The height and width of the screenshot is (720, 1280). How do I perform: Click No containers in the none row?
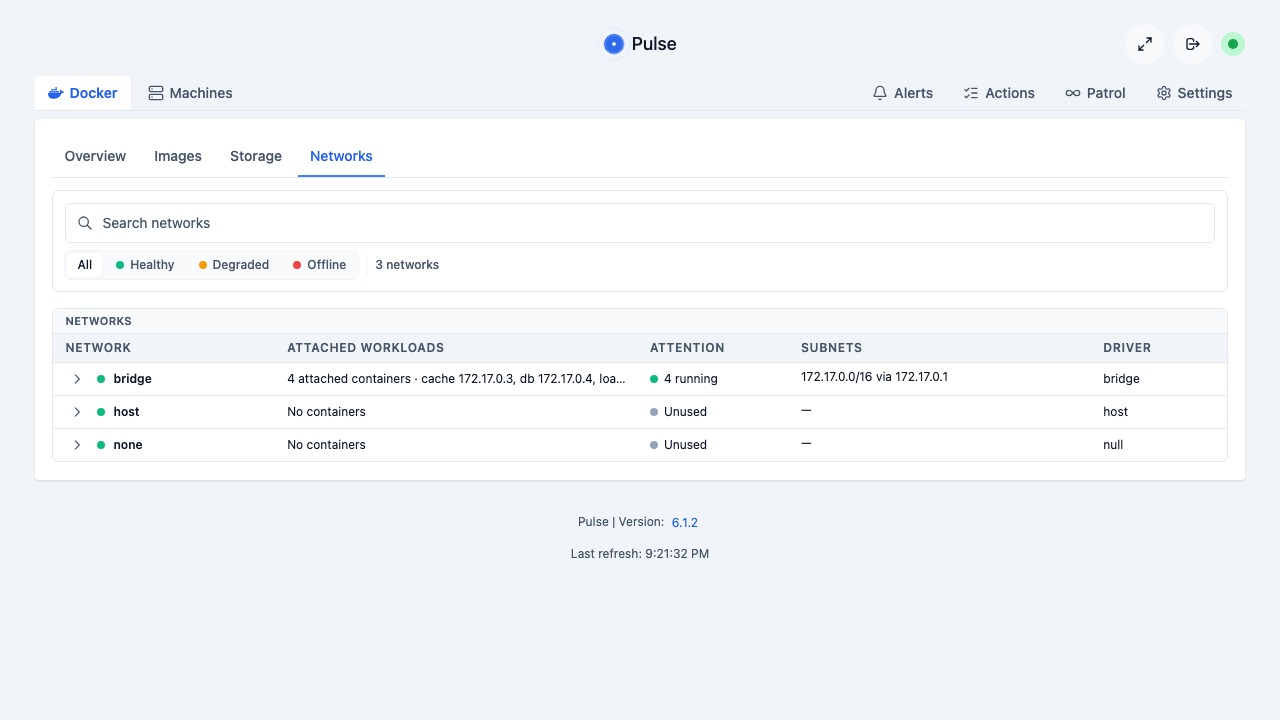(326, 445)
